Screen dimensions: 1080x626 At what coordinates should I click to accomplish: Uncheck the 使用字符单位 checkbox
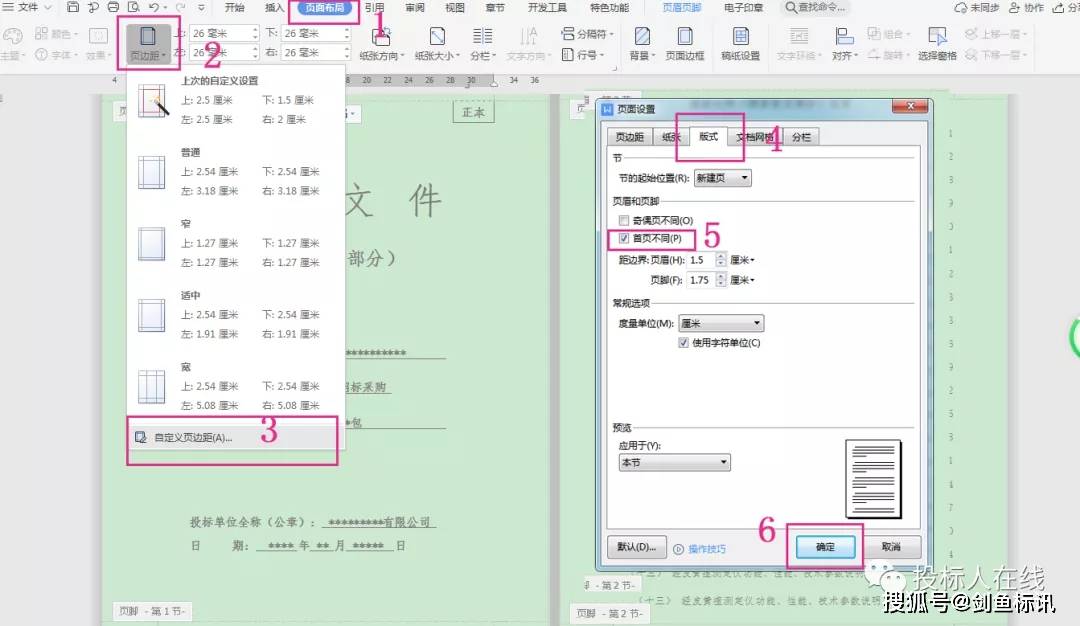(683, 342)
